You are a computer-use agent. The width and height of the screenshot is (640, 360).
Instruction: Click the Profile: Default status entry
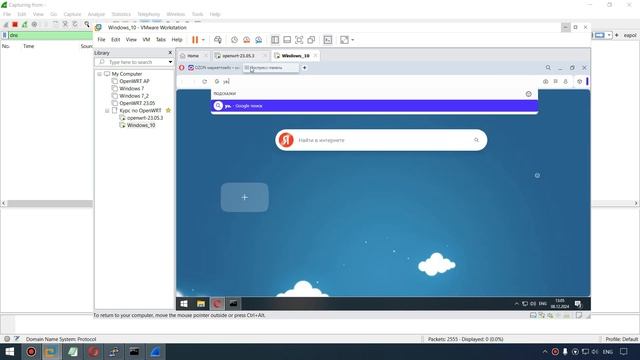[x=622, y=339]
